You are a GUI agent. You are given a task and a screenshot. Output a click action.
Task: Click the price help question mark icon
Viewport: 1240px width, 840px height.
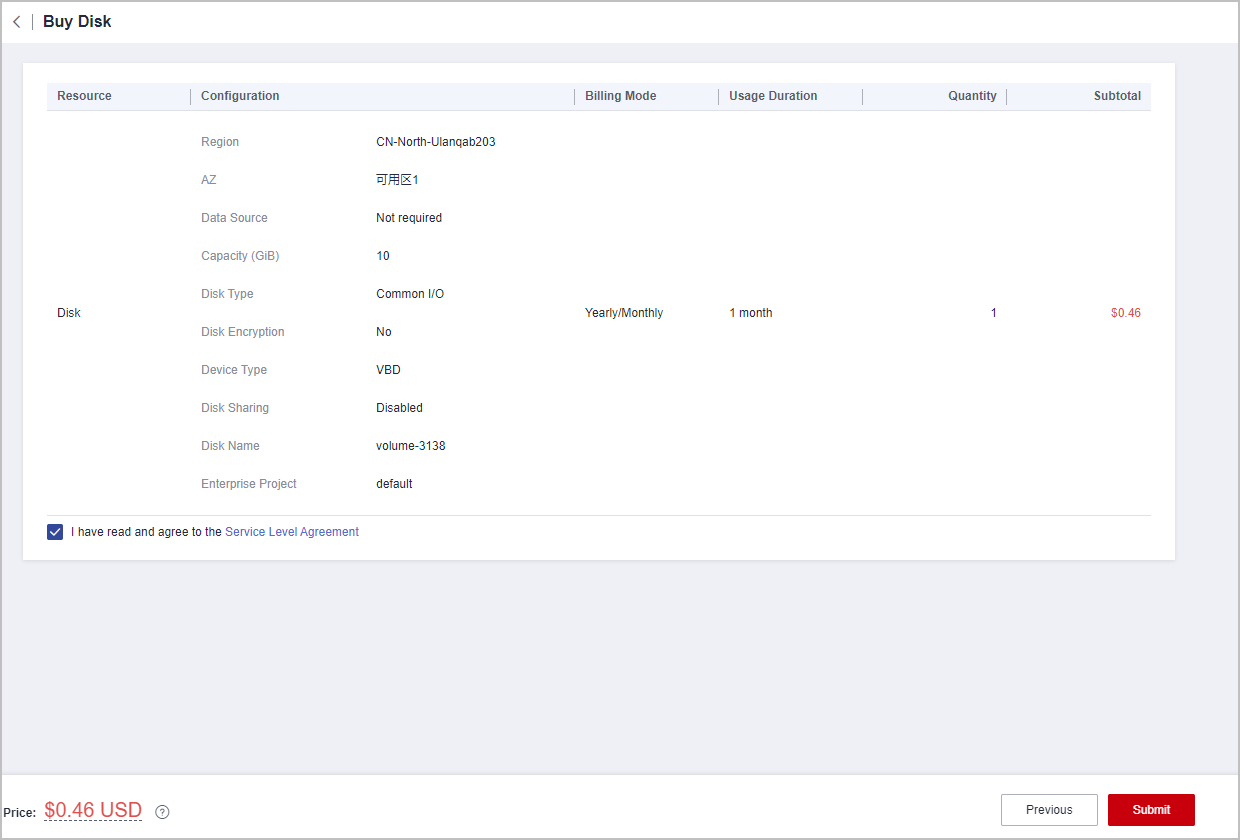pyautogui.click(x=162, y=812)
